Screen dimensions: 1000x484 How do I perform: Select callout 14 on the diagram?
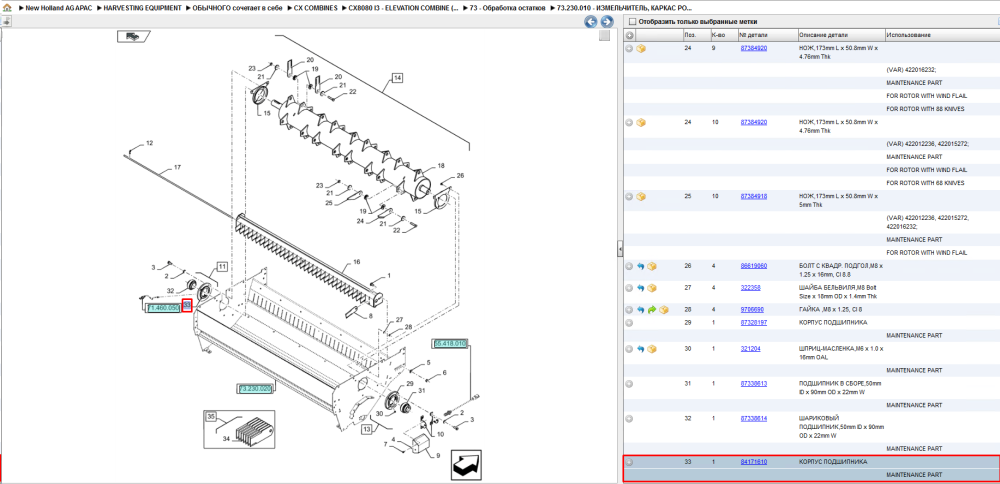[397, 78]
